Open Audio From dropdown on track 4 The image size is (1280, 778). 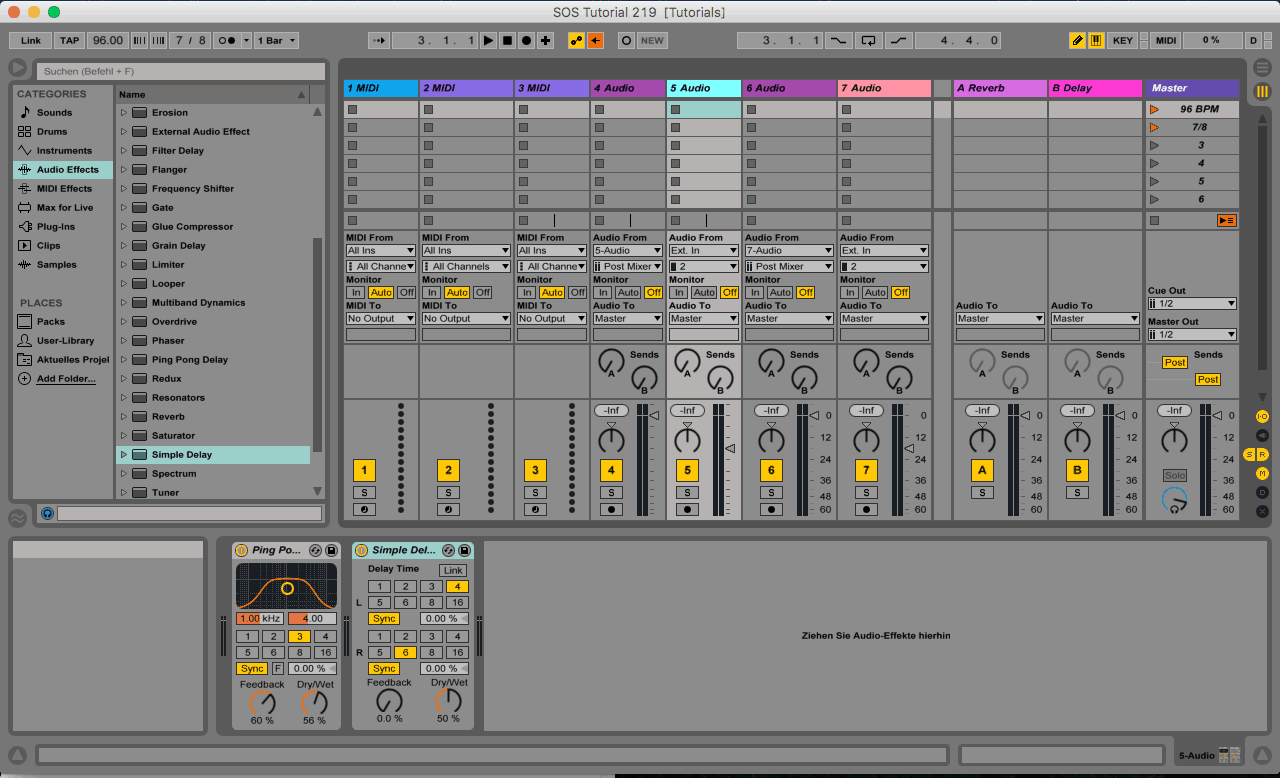(628, 251)
